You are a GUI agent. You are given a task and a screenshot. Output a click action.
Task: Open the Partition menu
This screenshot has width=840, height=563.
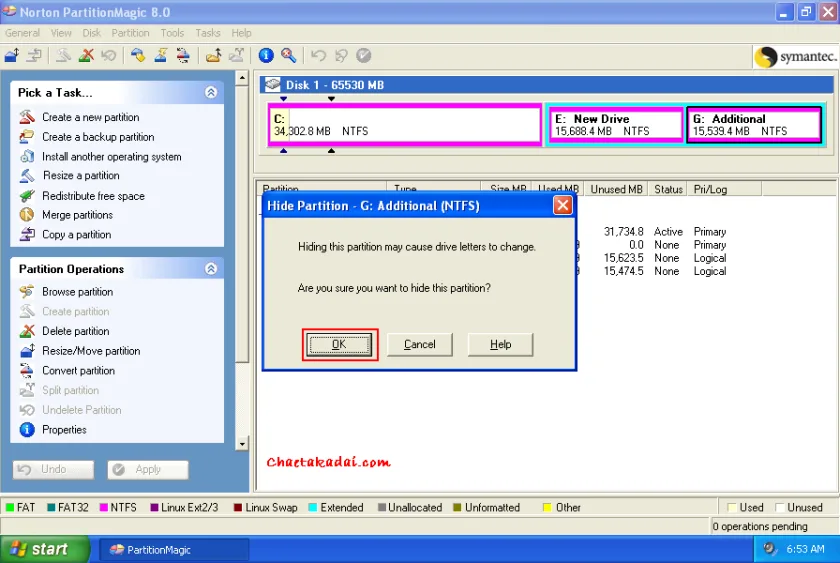130,33
